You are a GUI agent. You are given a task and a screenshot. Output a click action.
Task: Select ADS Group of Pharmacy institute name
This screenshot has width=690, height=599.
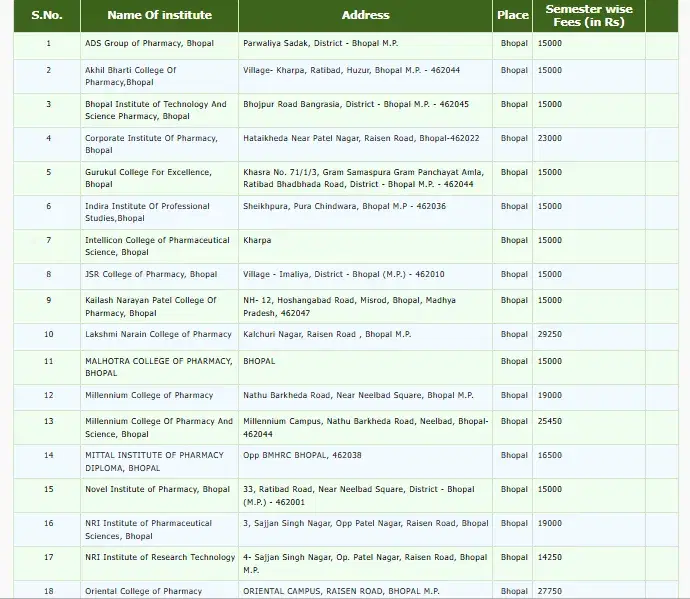point(149,44)
